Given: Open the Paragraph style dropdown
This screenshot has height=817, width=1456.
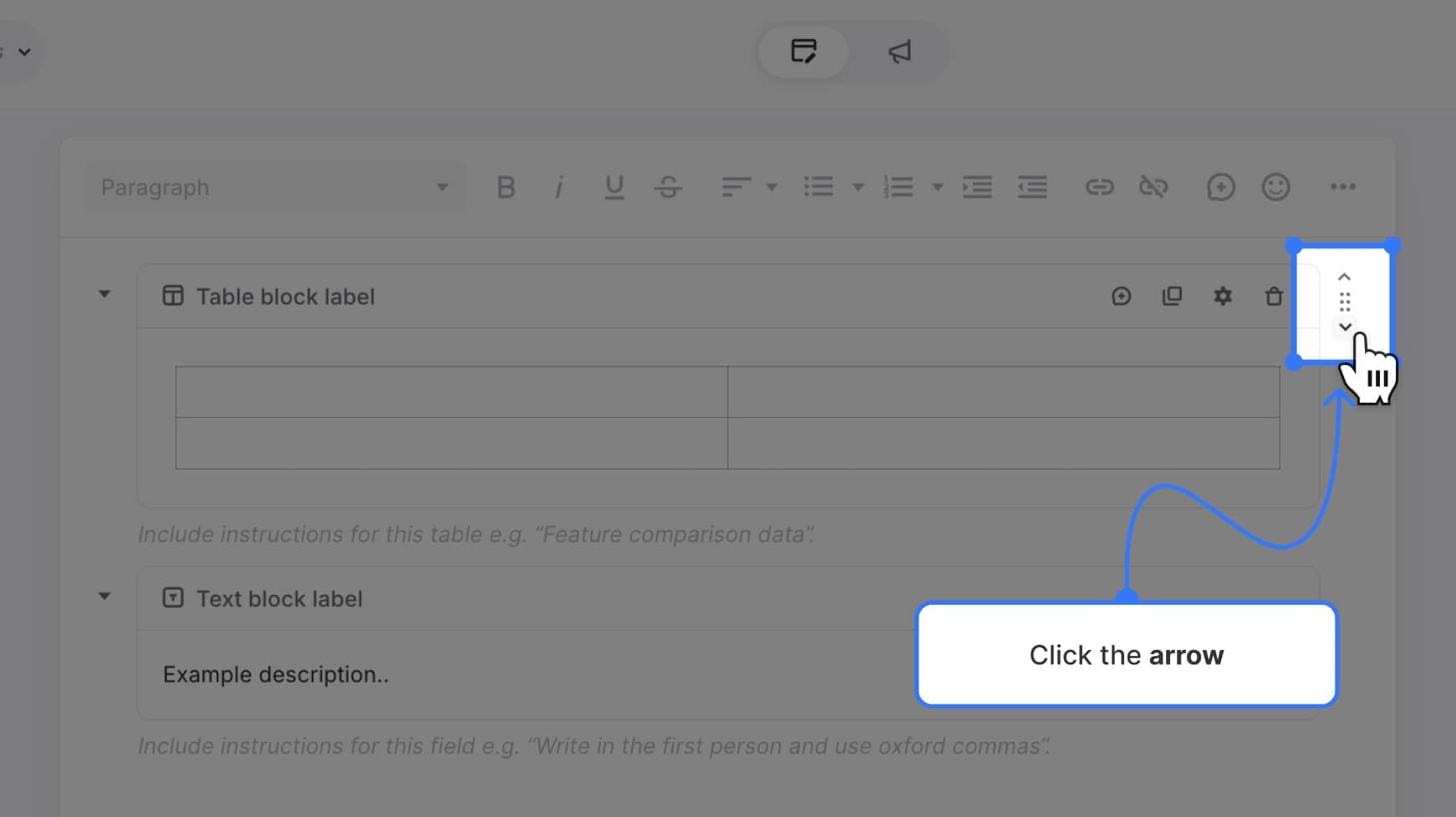Looking at the screenshot, I should pos(275,187).
